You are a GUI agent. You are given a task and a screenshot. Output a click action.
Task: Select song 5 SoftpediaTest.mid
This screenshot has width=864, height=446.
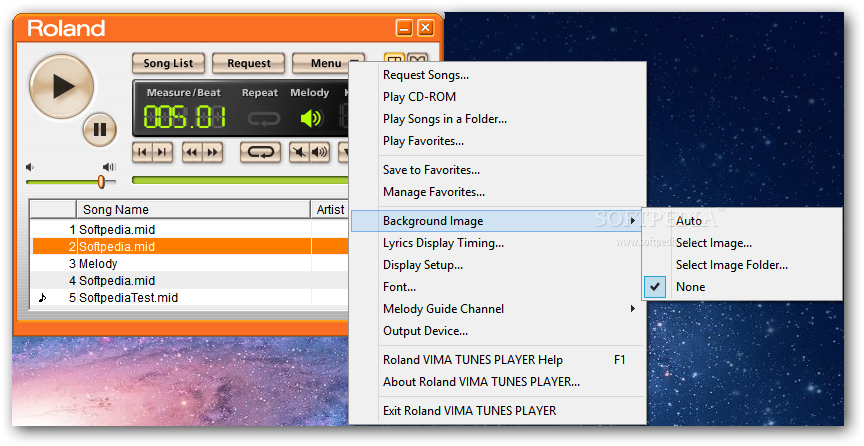(191, 298)
